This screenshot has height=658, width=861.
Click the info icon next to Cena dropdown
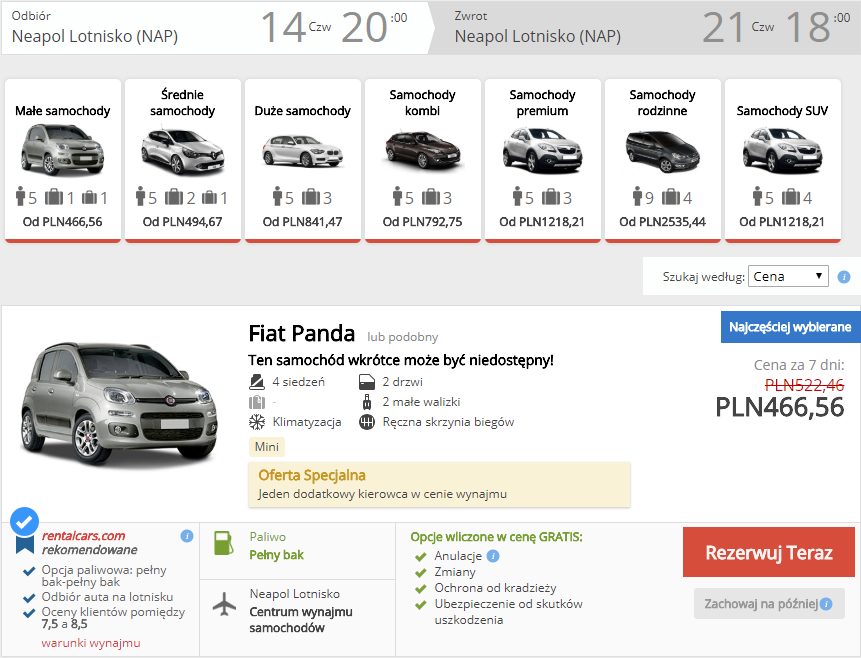pyautogui.click(x=844, y=277)
